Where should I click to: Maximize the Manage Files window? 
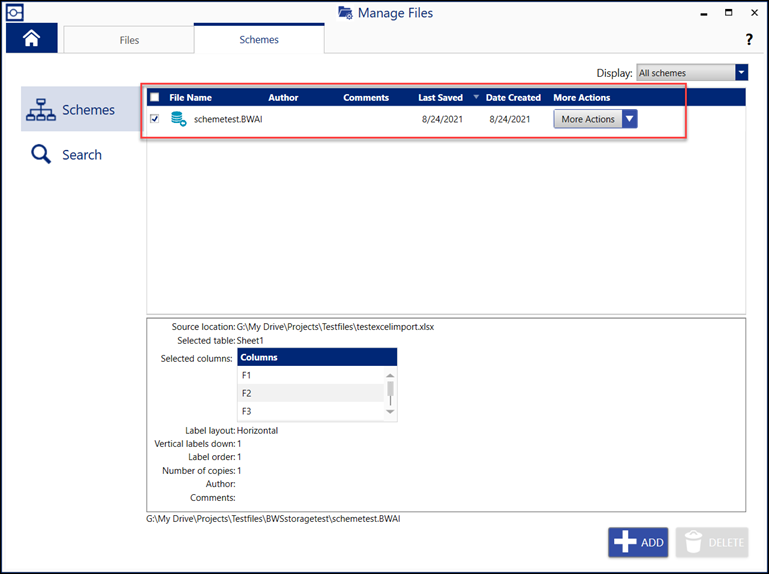point(729,13)
